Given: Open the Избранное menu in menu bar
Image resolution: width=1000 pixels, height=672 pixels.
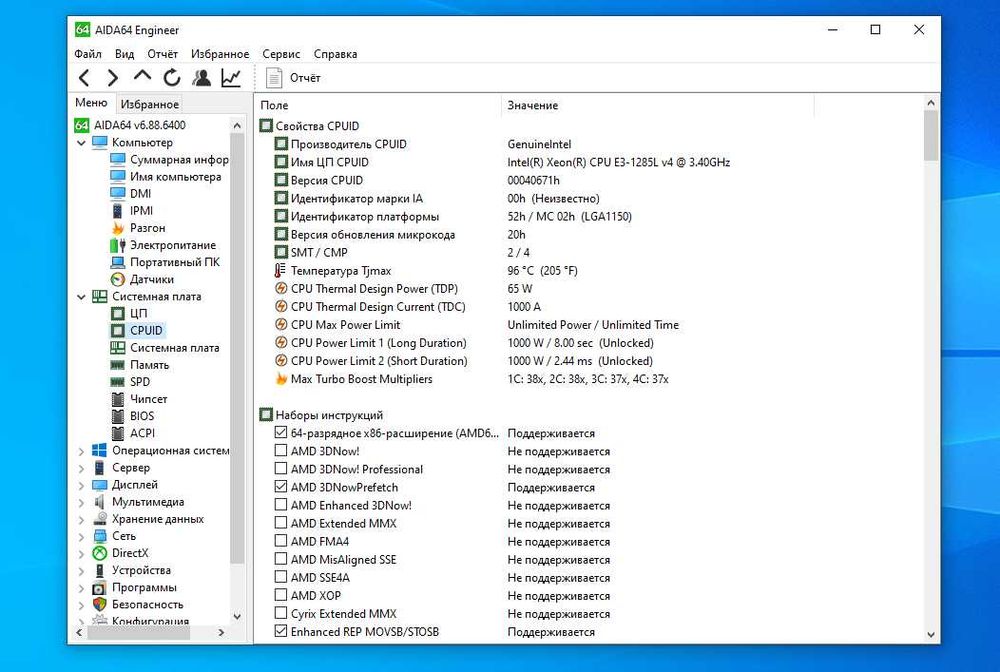Looking at the screenshot, I should click(x=220, y=54).
